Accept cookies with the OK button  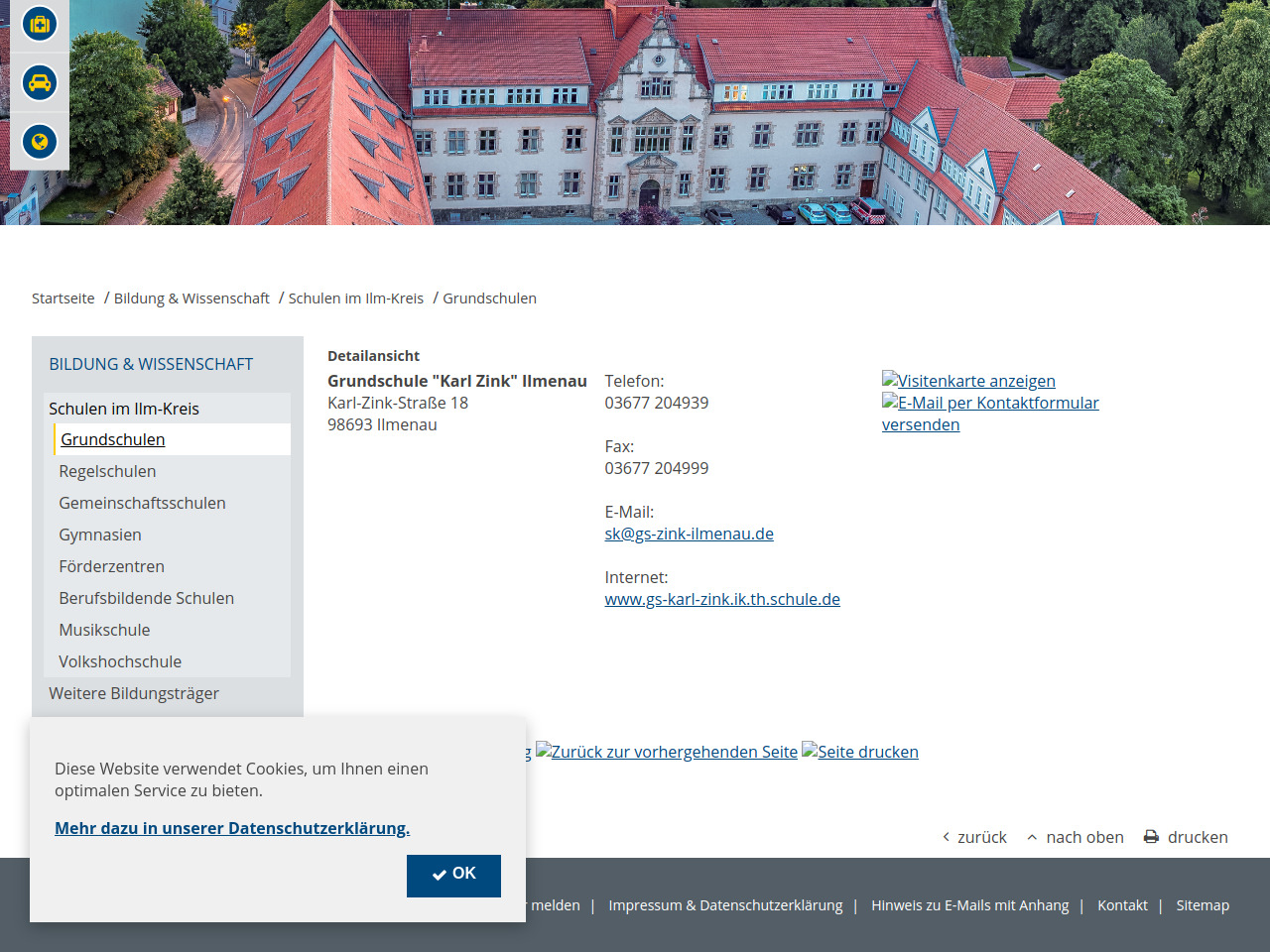pos(453,876)
